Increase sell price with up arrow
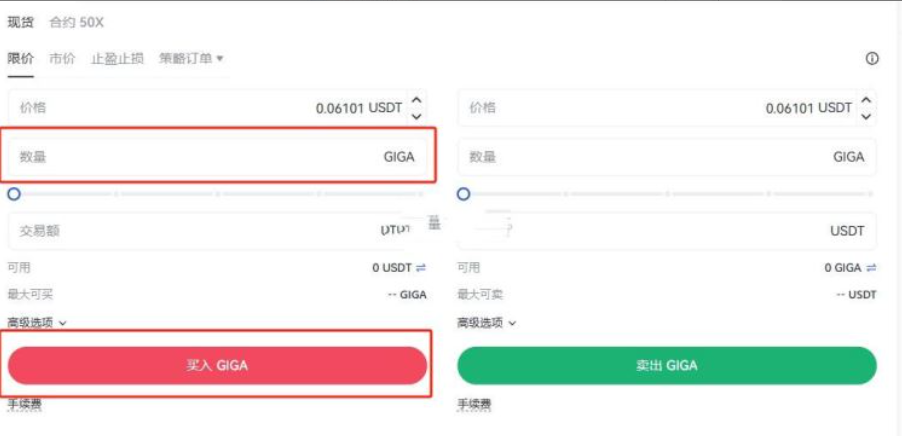This screenshot has width=902, height=436. pyautogui.click(x=867, y=100)
